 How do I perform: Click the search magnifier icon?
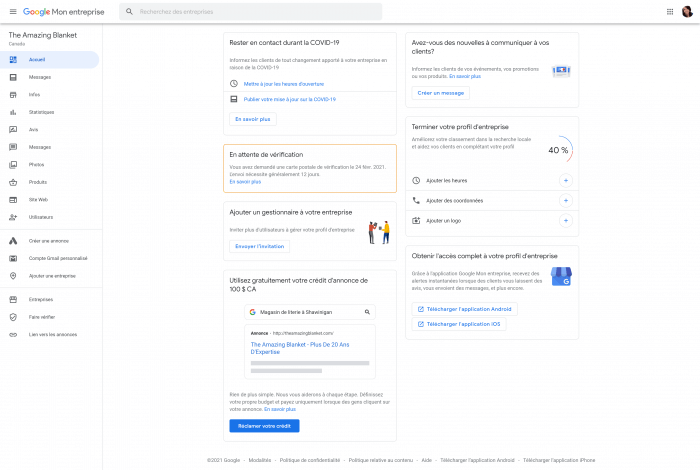(x=129, y=12)
